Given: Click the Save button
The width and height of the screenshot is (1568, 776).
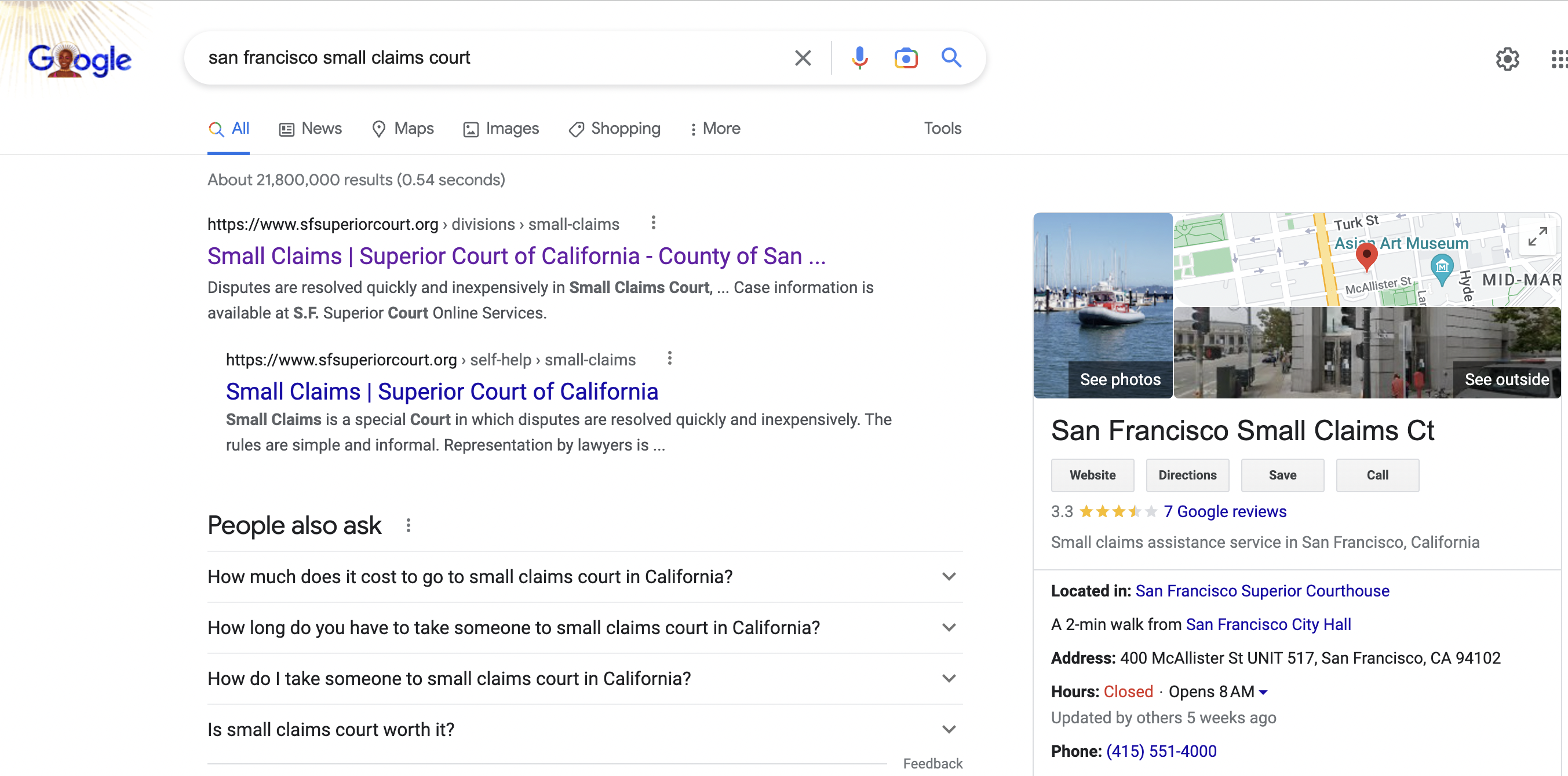Looking at the screenshot, I should [x=1282, y=475].
